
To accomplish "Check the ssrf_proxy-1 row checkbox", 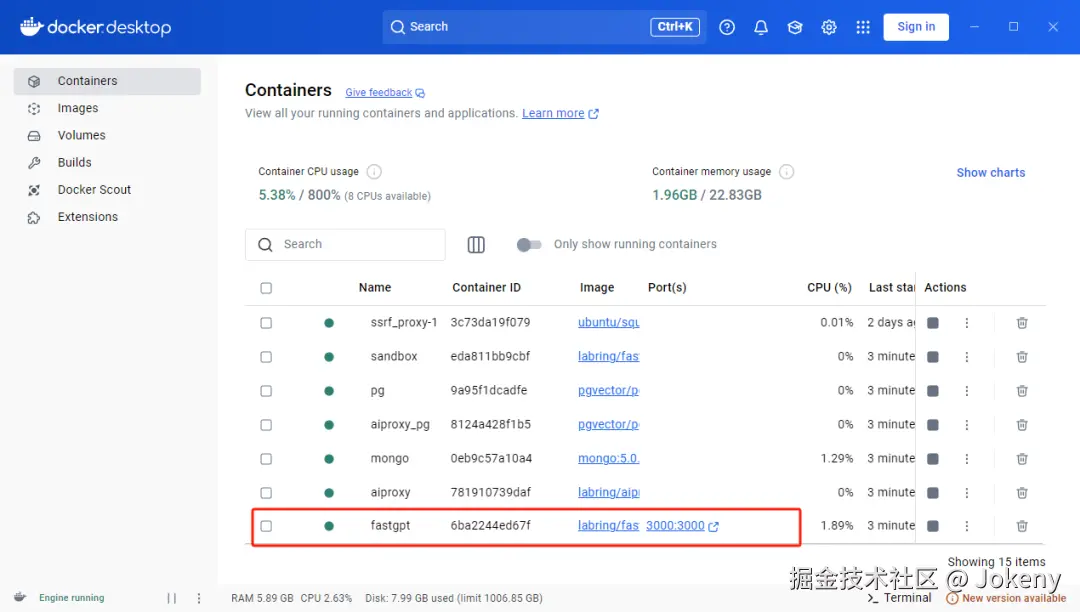I will point(266,323).
